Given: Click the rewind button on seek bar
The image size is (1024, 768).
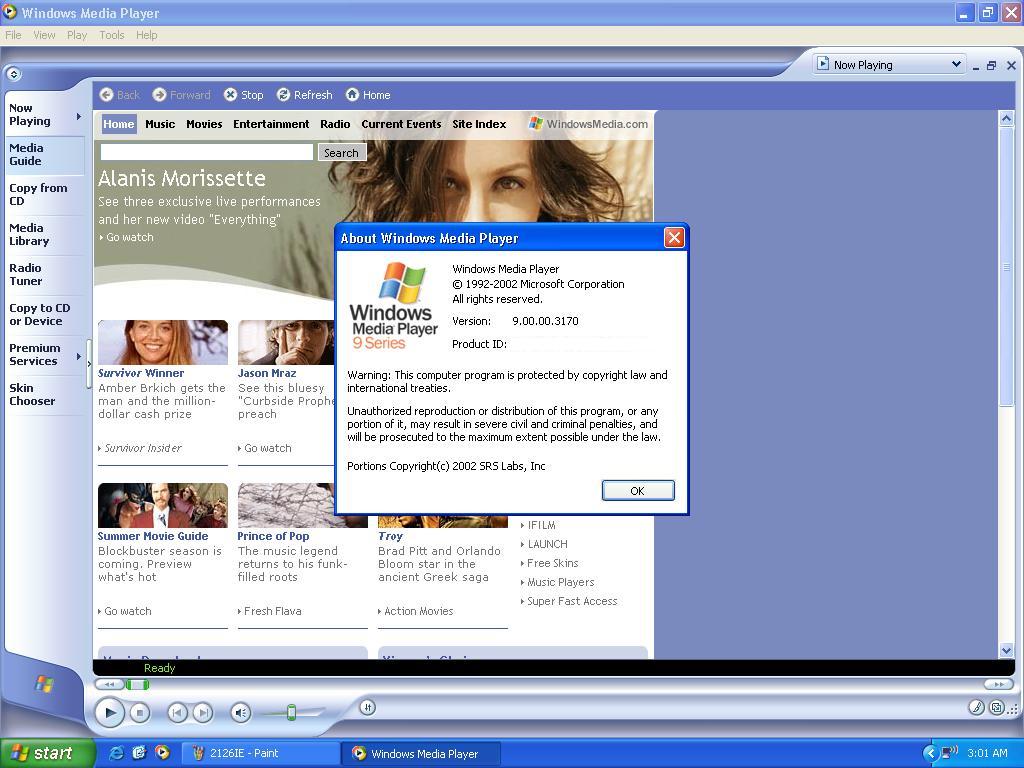Looking at the screenshot, I should pyautogui.click(x=109, y=684).
